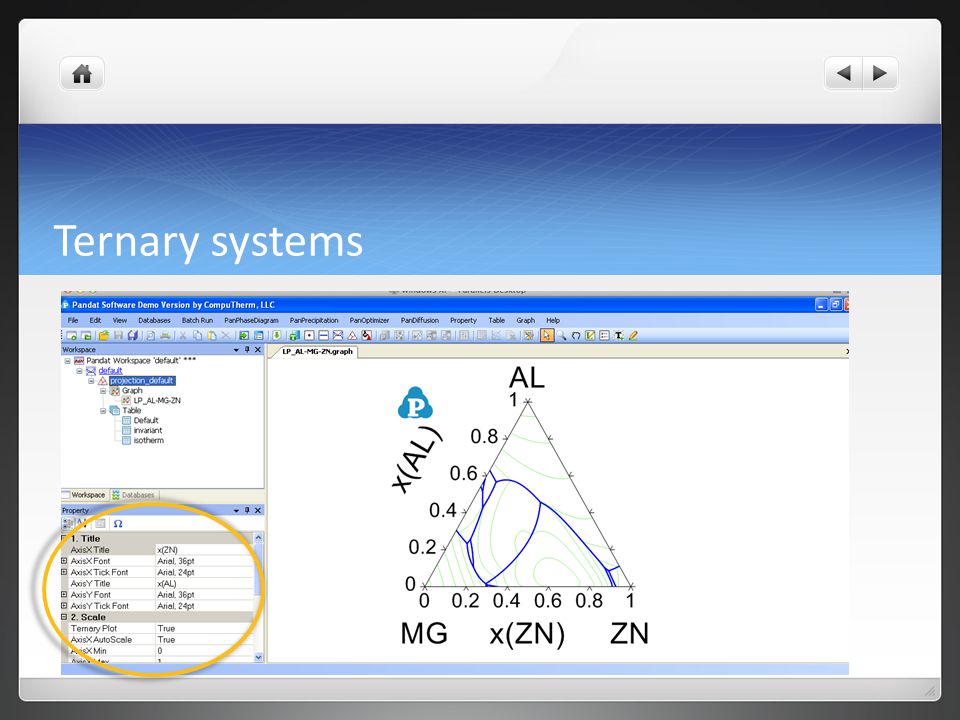Click the green down-arrow load database icon

(x=277, y=336)
